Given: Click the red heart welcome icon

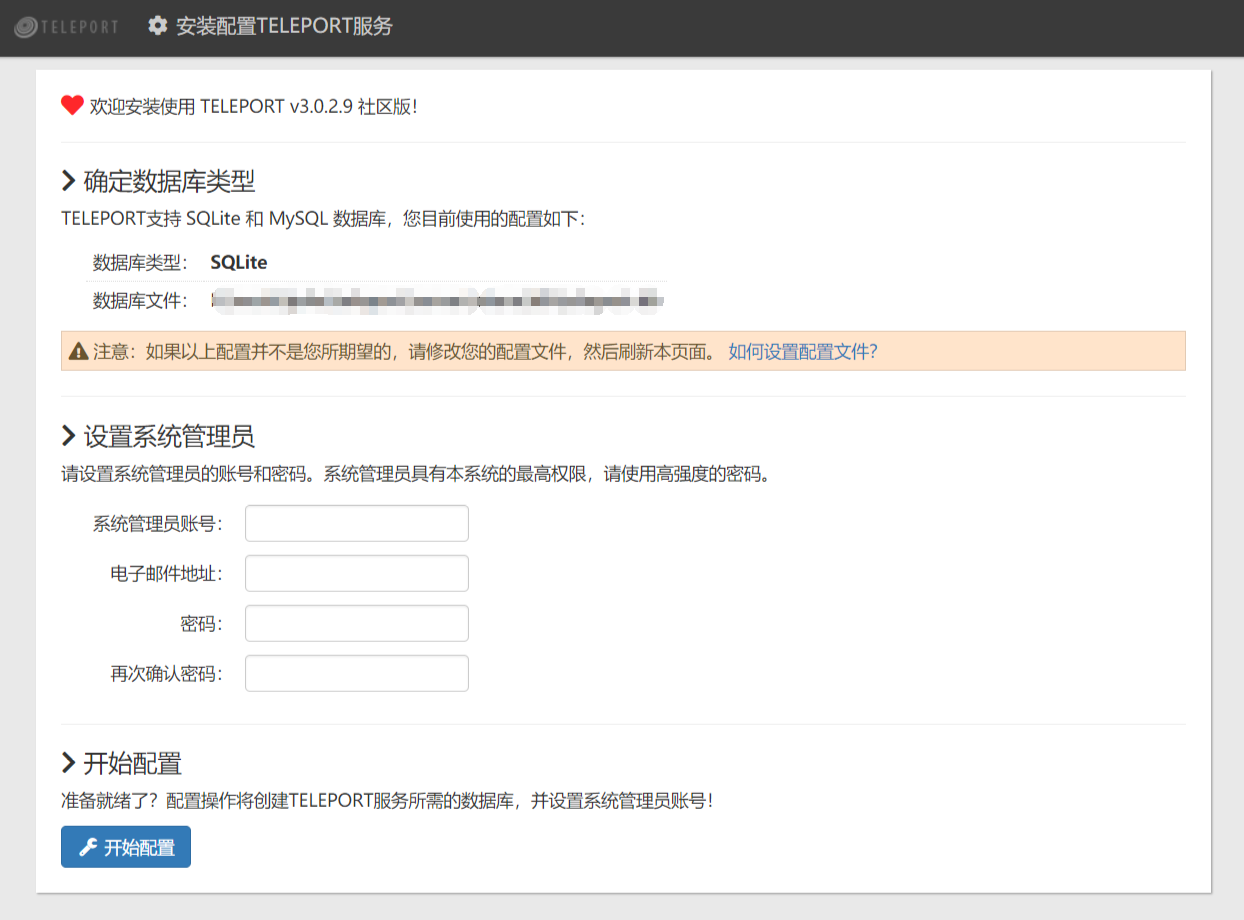Looking at the screenshot, I should tap(72, 105).
